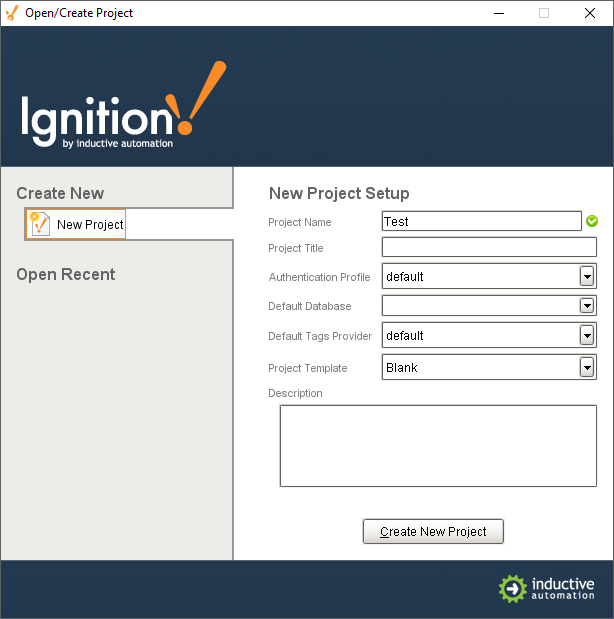Image resolution: width=614 pixels, height=619 pixels.
Task: Click the Project Name label
Action: [300, 222]
